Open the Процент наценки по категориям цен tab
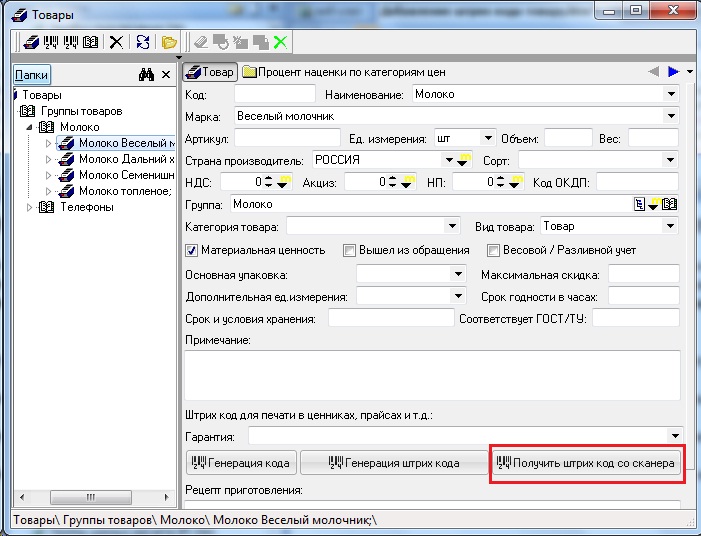The height and width of the screenshot is (536, 701). click(x=344, y=72)
